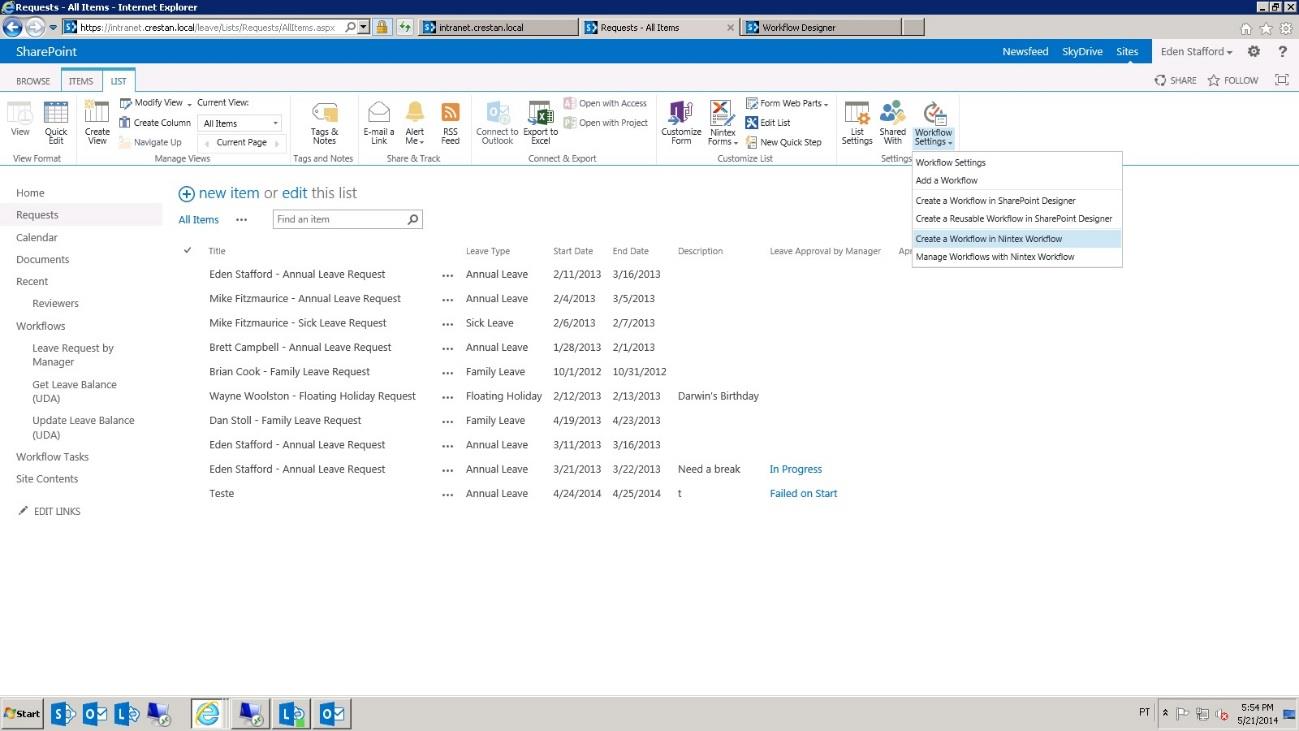Viewport: 1299px width, 731px height.
Task: Open the SkyDrive link
Action: tap(1082, 52)
